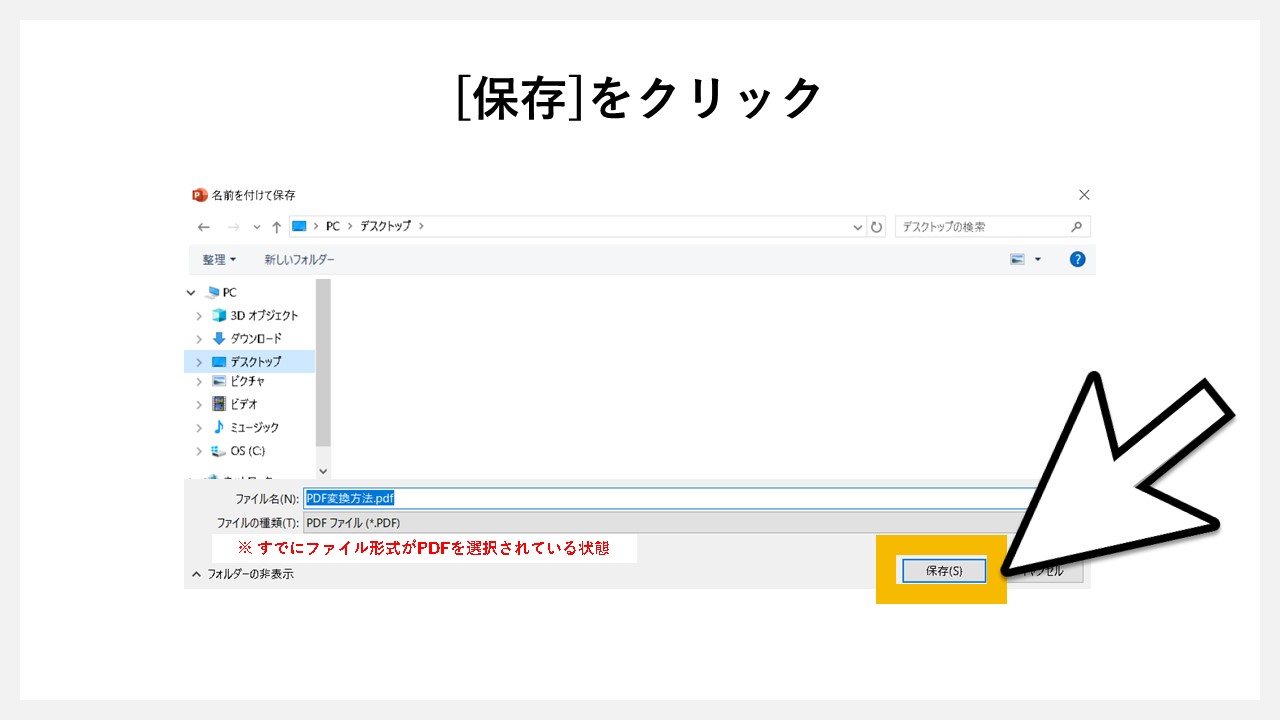Select the ピクチャ folder in the sidebar
This screenshot has height=720, width=1280.
249,381
